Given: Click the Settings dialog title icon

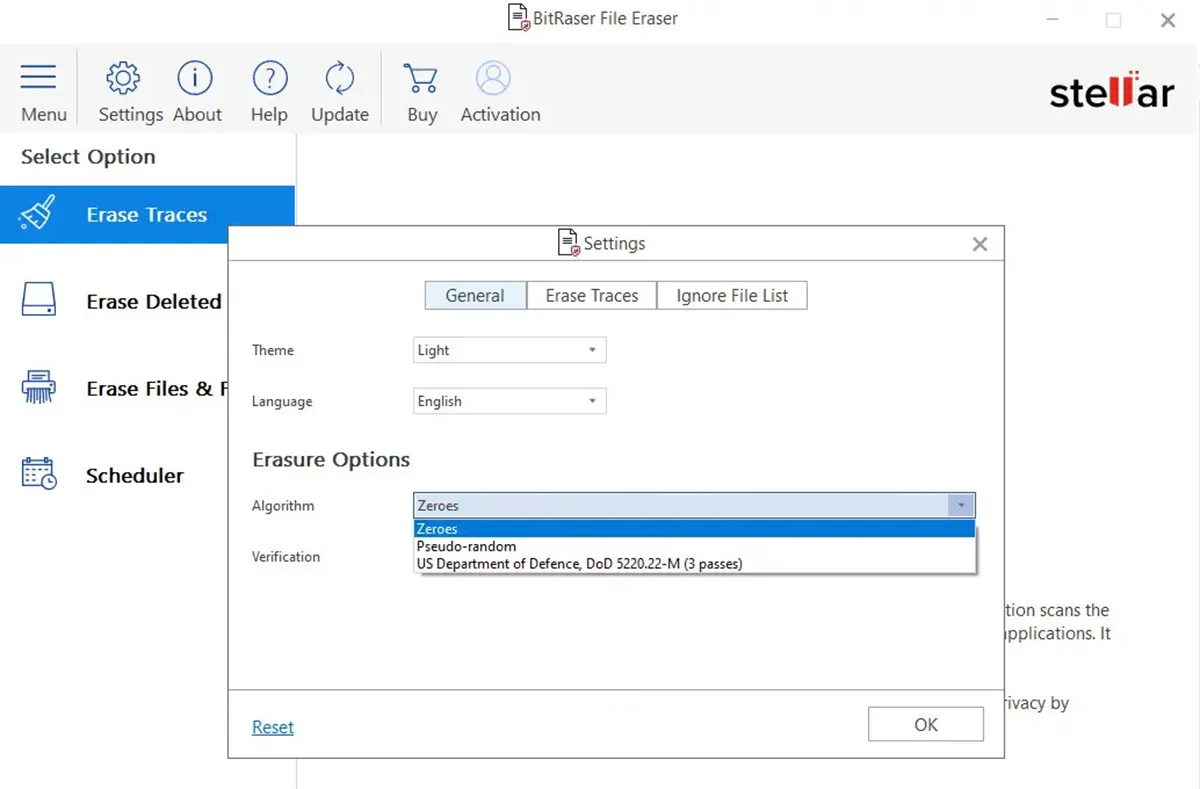Looking at the screenshot, I should [x=568, y=243].
